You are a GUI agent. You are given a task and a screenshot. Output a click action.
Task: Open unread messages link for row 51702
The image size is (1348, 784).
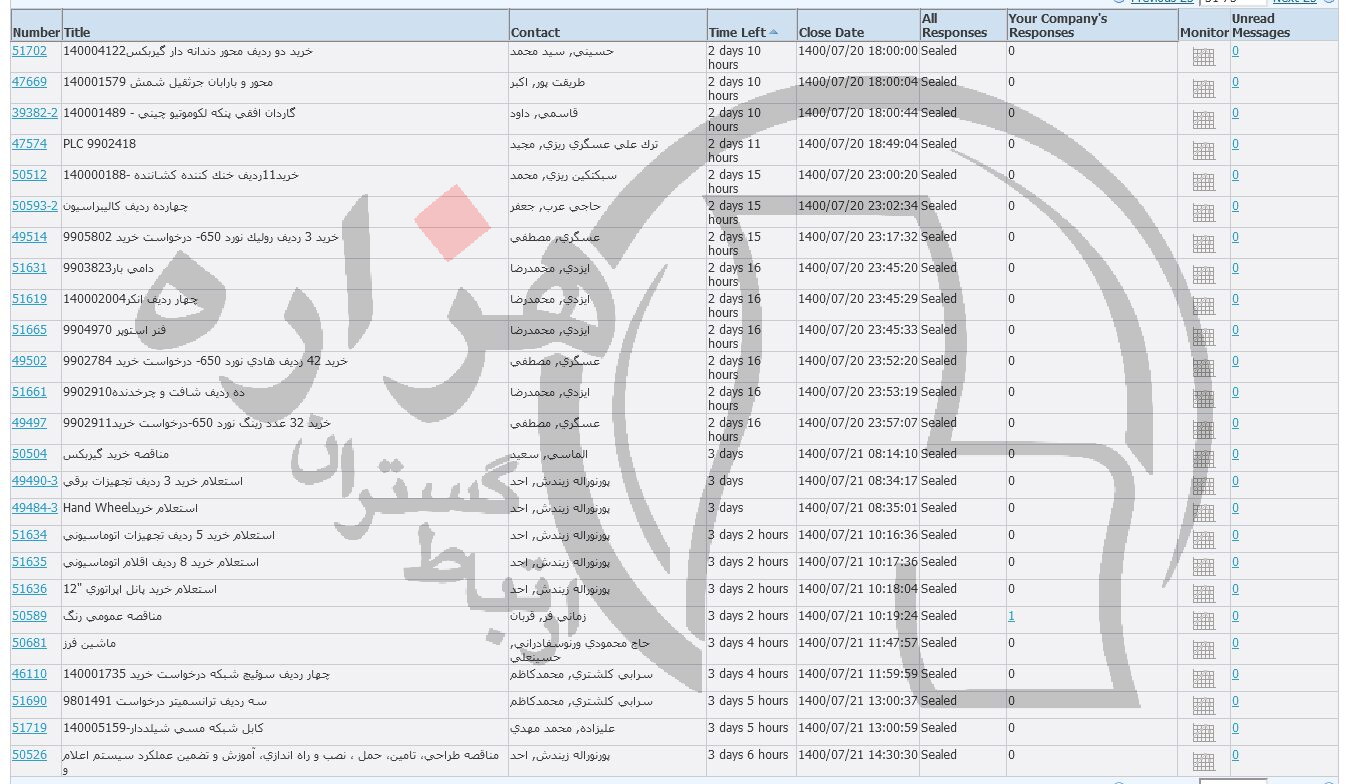coord(1235,51)
